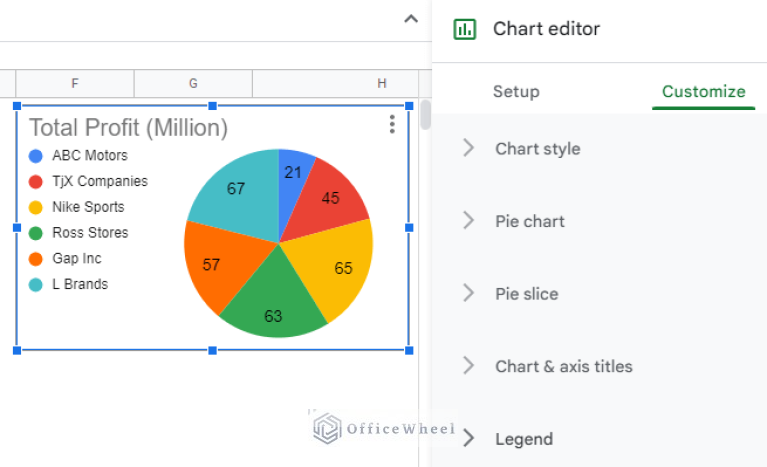Click the Nike Sports legend entry
Image resolution: width=767 pixels, height=467 pixels.
click(76, 207)
